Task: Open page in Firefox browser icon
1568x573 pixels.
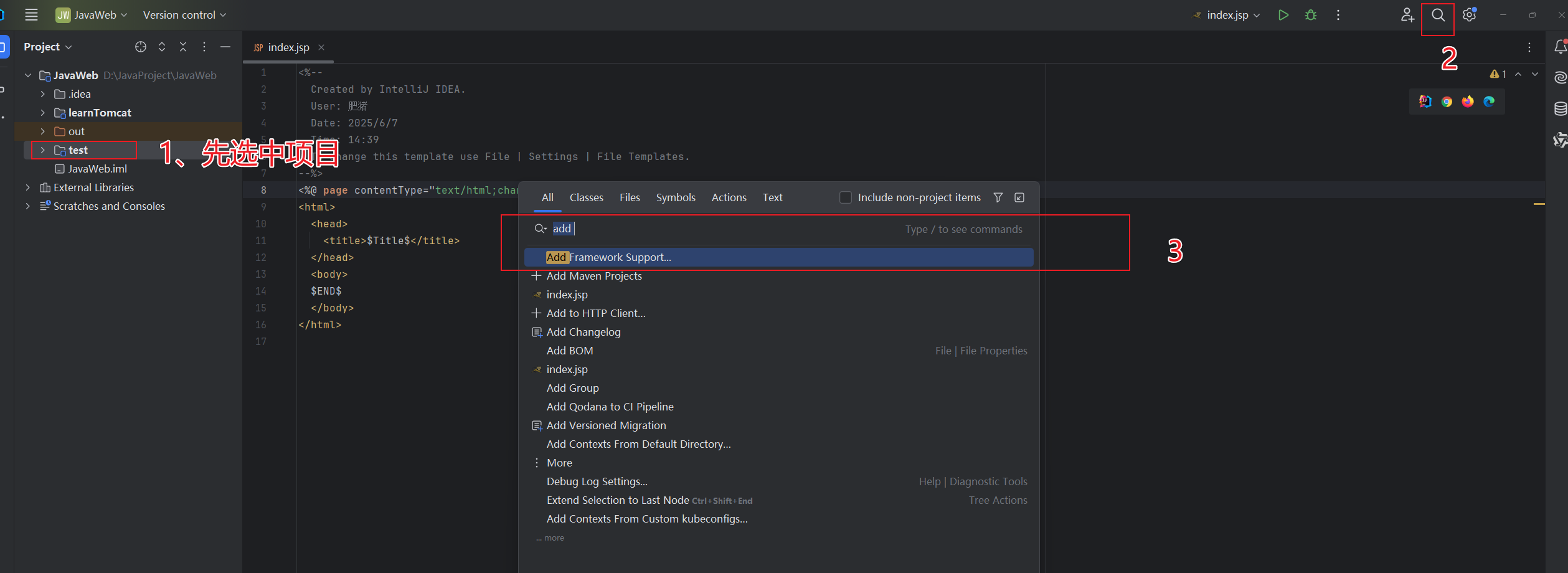Action: [1468, 102]
